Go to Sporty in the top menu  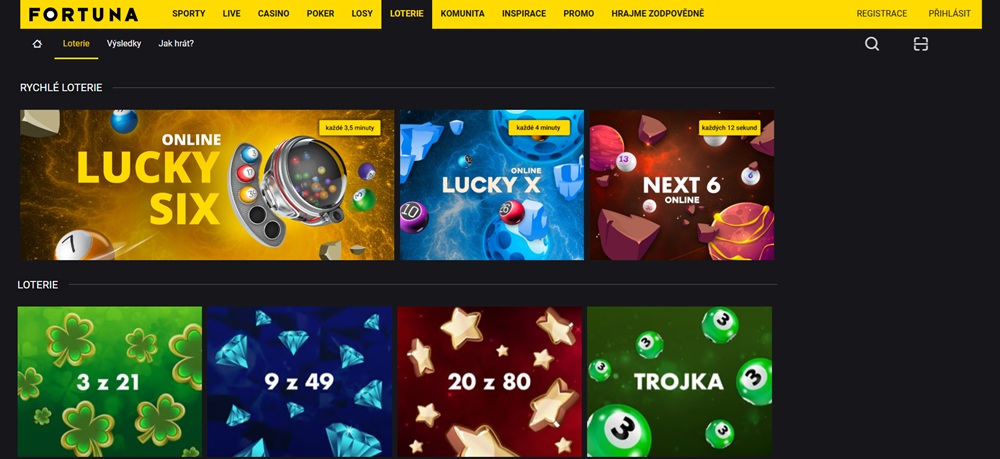(x=189, y=13)
